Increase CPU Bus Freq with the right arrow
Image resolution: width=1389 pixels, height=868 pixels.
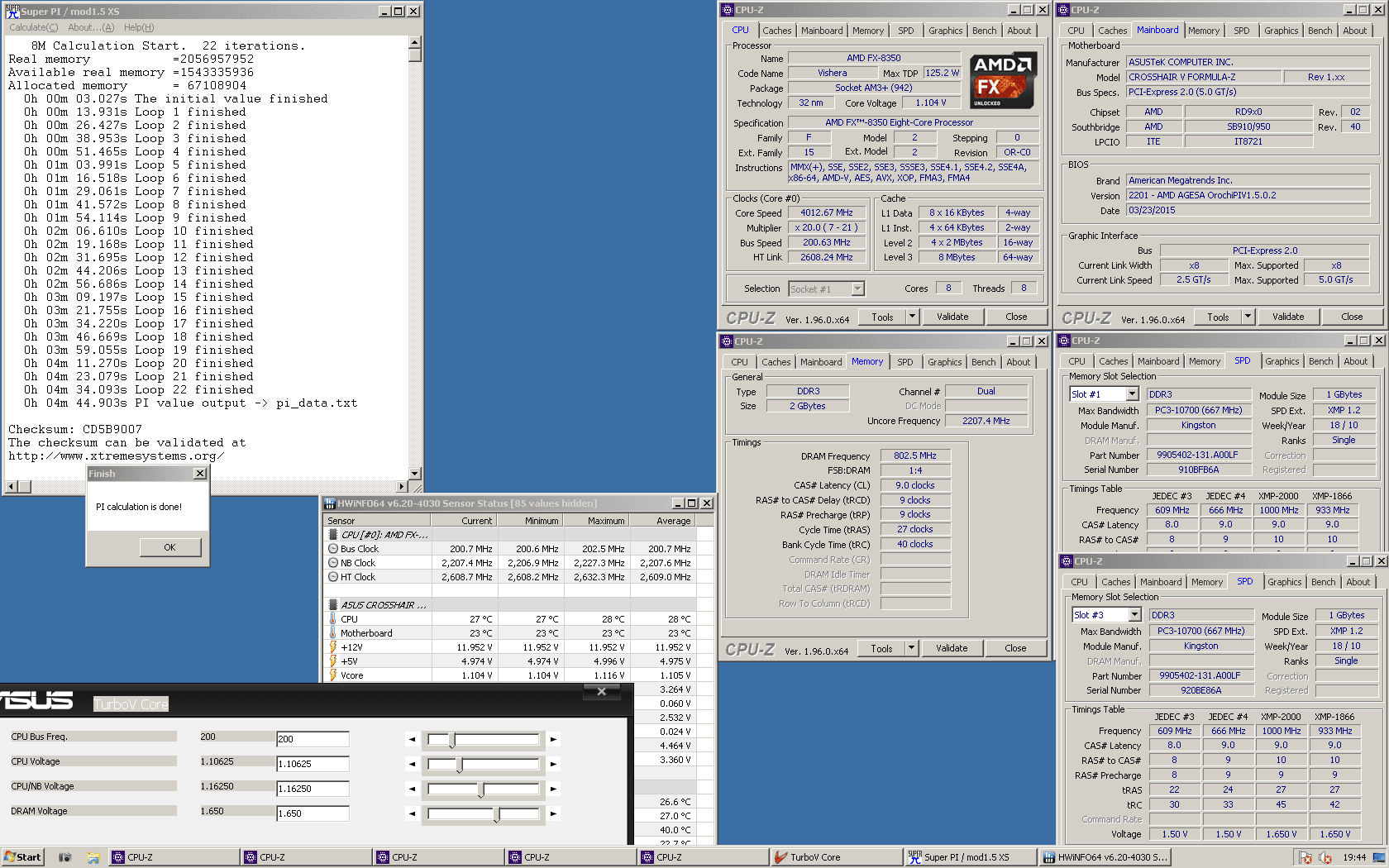[x=553, y=739]
